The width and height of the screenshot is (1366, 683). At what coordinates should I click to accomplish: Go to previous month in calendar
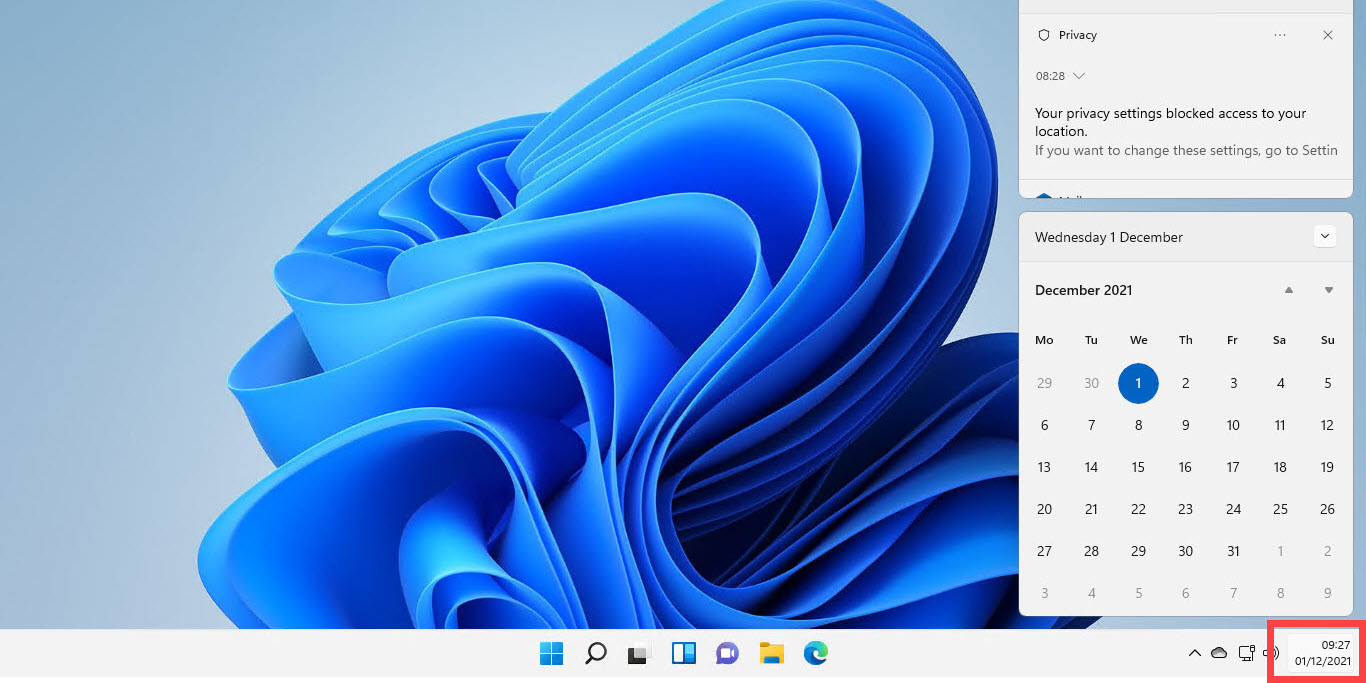pos(1289,289)
